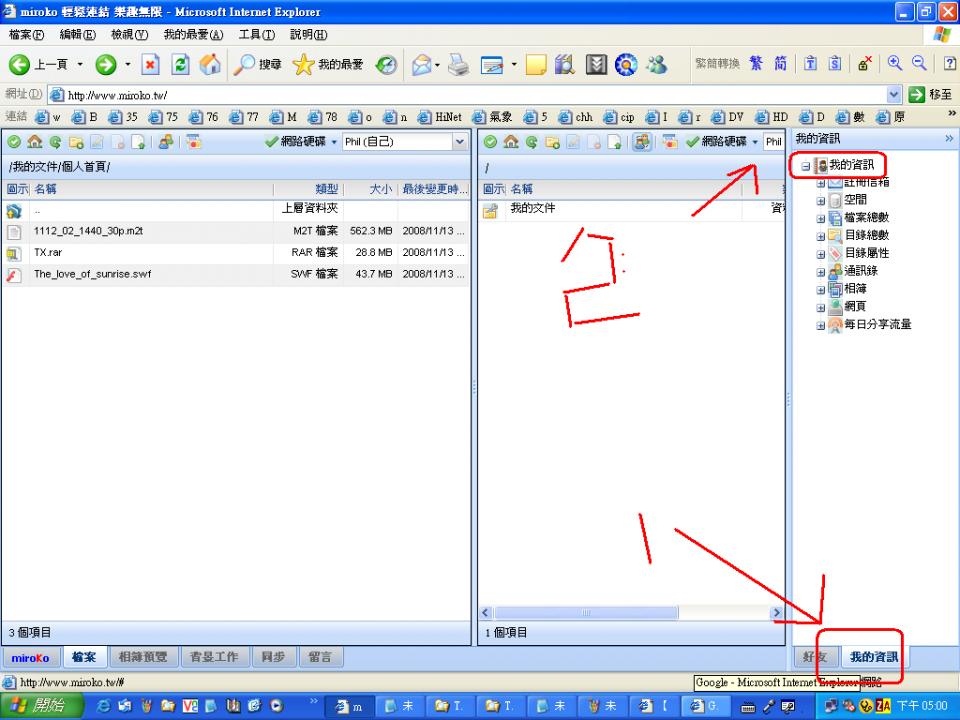
Task: Collapse the 我的資訊 tree root
Action: (x=806, y=166)
